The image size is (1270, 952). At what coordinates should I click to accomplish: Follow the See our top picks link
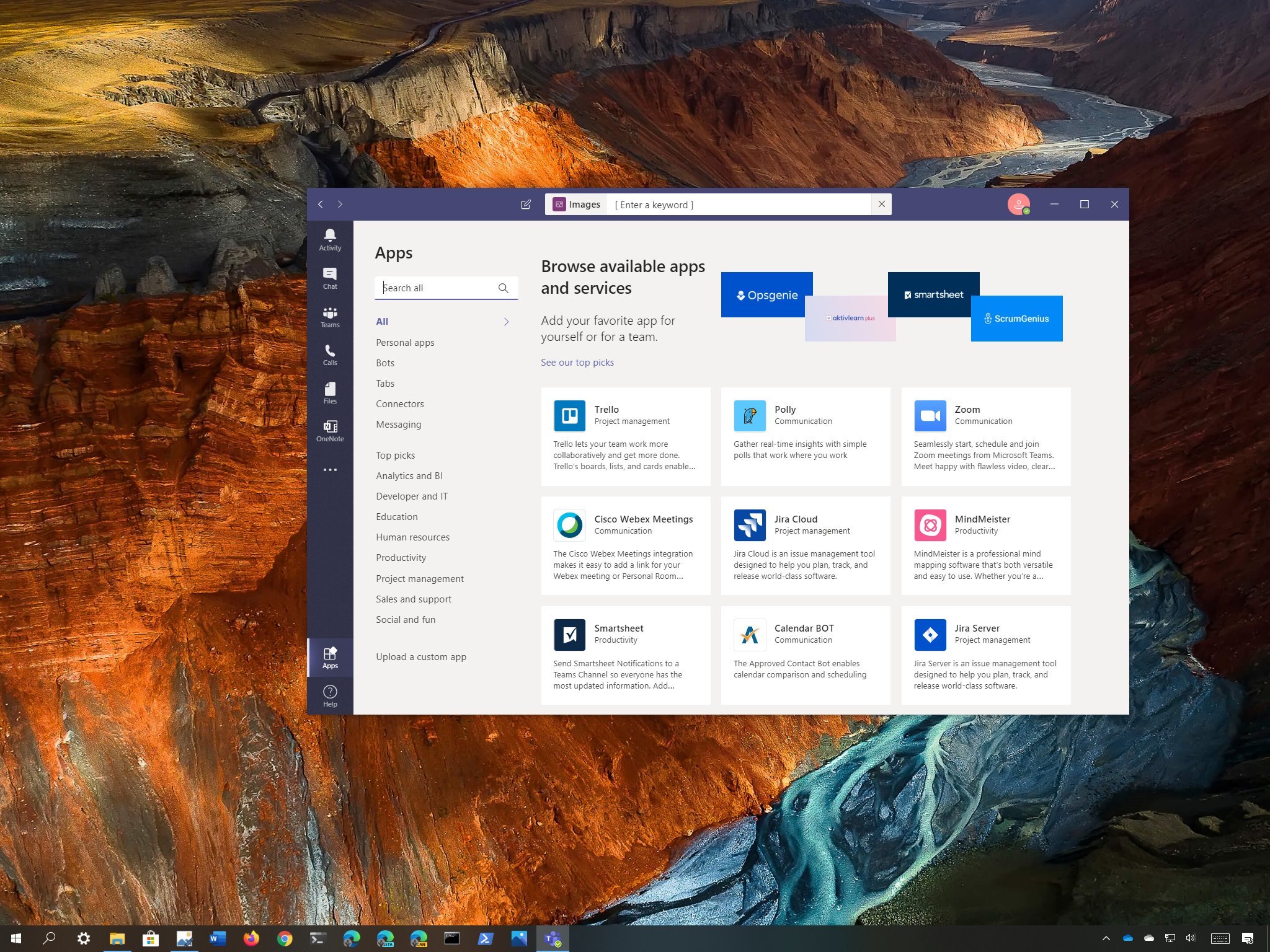point(577,363)
